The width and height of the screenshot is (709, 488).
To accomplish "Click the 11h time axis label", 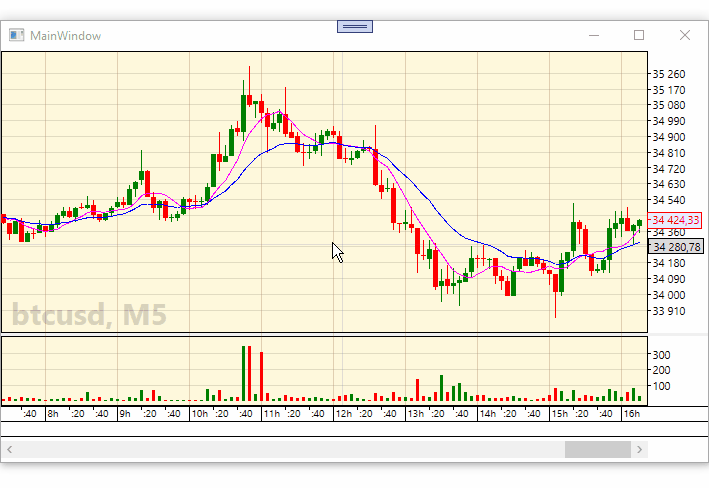I will click(x=272, y=414).
